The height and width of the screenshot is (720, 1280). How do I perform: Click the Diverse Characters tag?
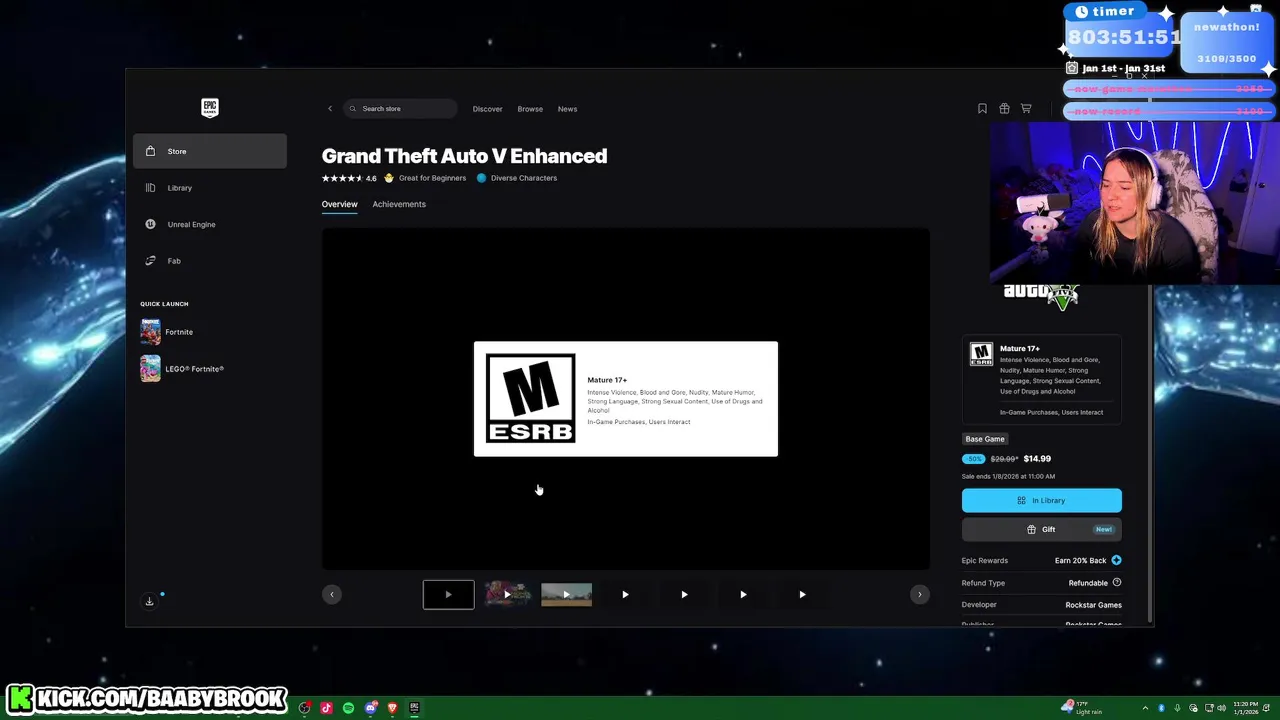coord(517,178)
